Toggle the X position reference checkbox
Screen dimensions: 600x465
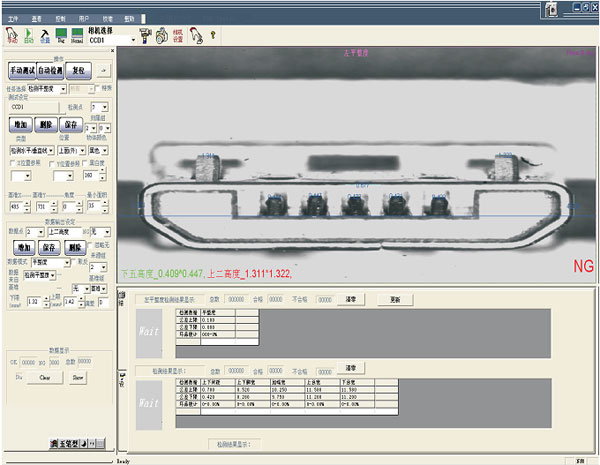click(x=11, y=161)
